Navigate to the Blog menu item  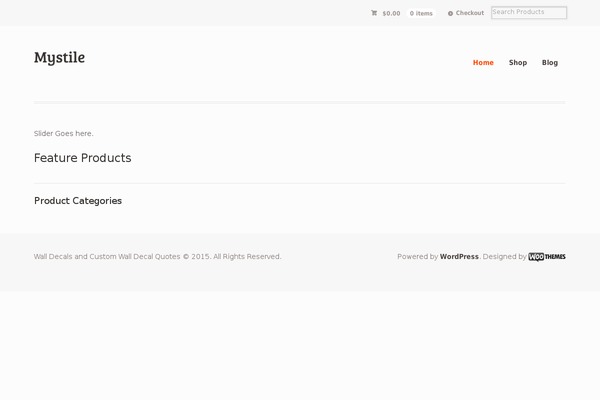click(550, 62)
